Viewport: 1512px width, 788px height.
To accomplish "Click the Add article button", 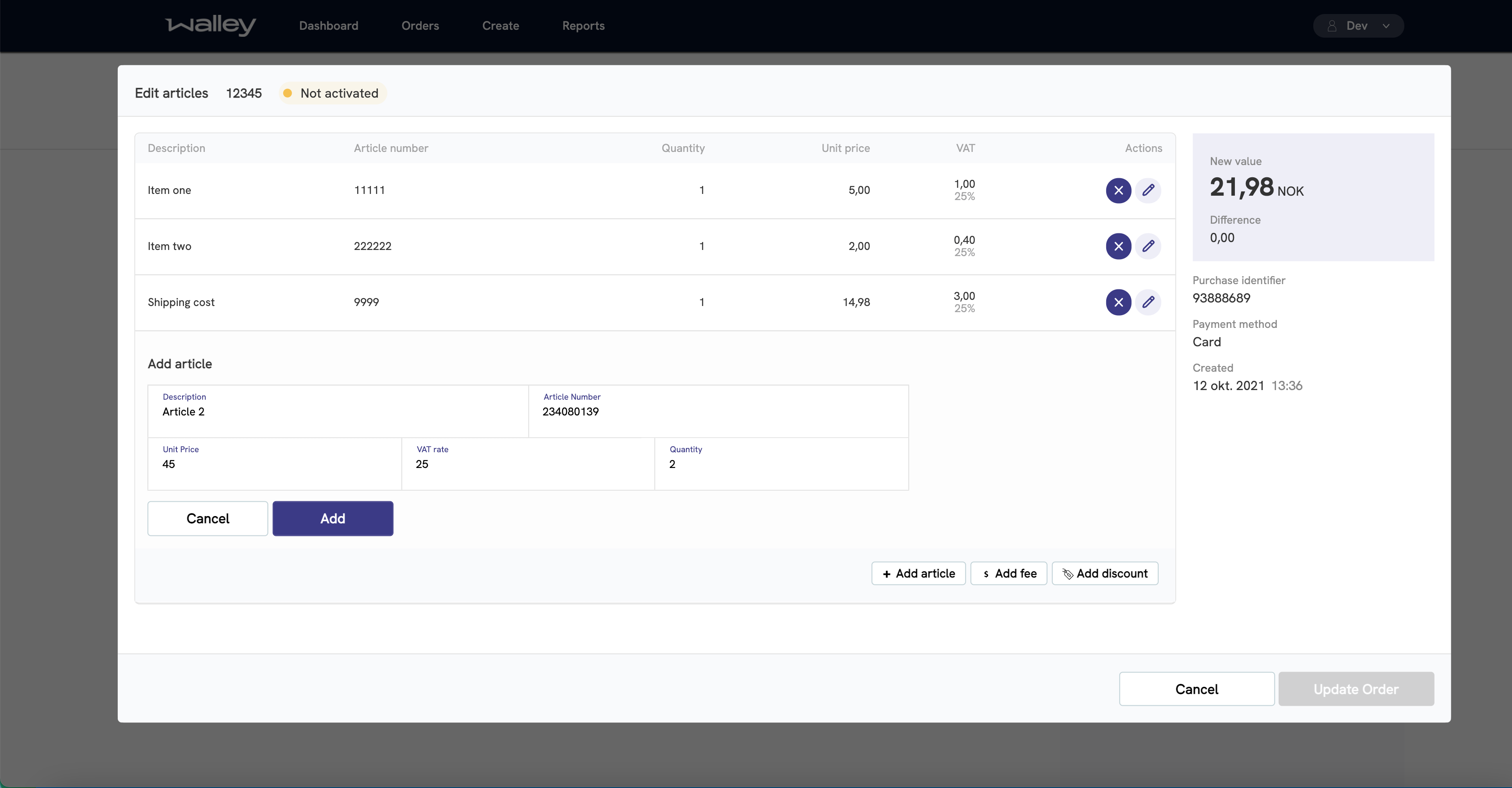I will (918, 573).
